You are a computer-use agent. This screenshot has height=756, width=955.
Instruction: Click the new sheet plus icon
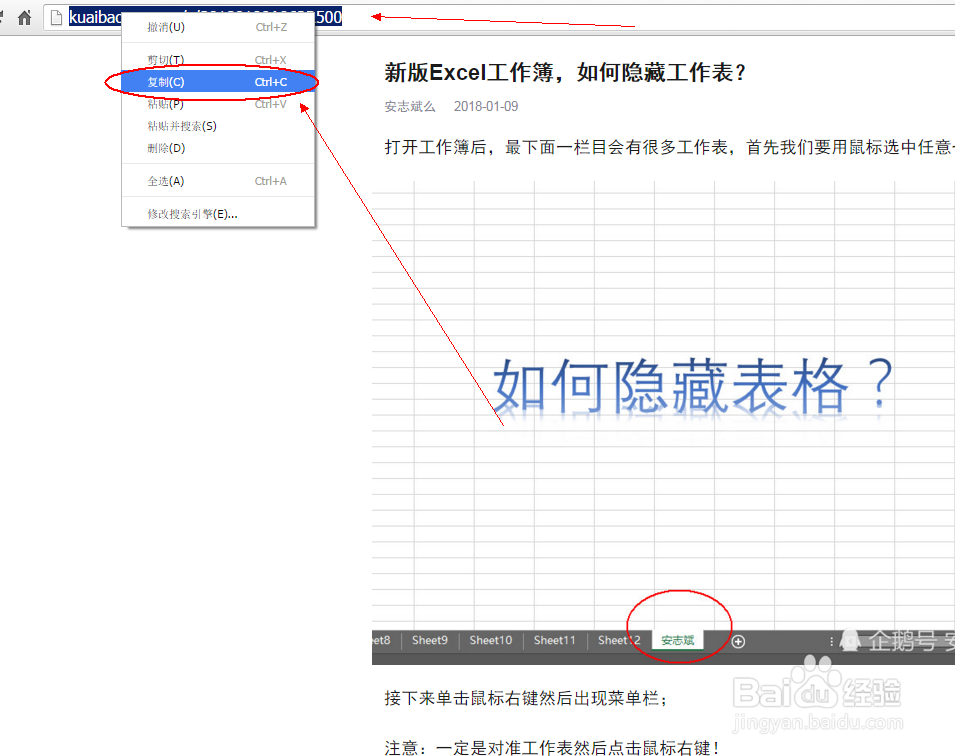(x=738, y=641)
